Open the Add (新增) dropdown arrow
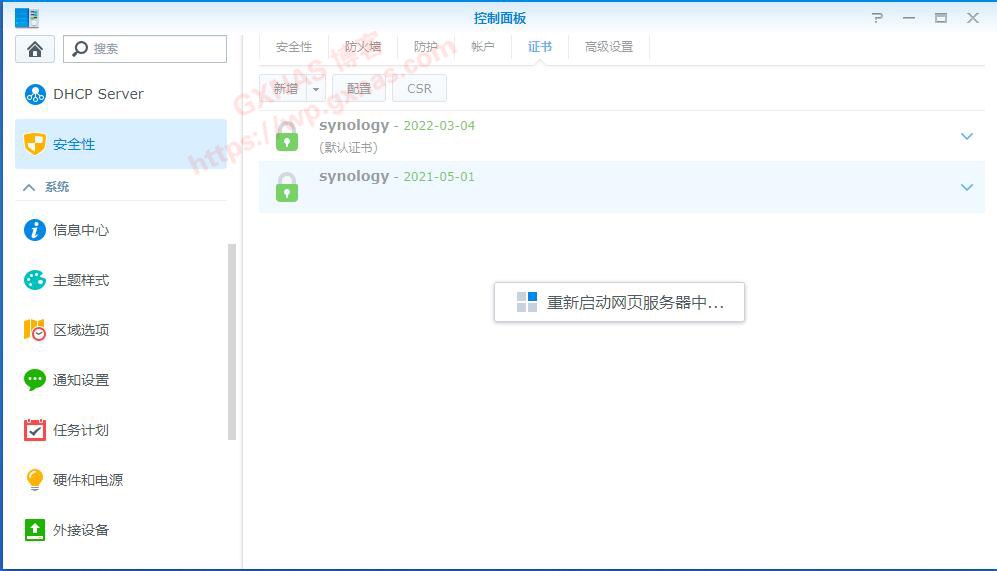Viewport: 997px width, 571px height. pos(316,88)
